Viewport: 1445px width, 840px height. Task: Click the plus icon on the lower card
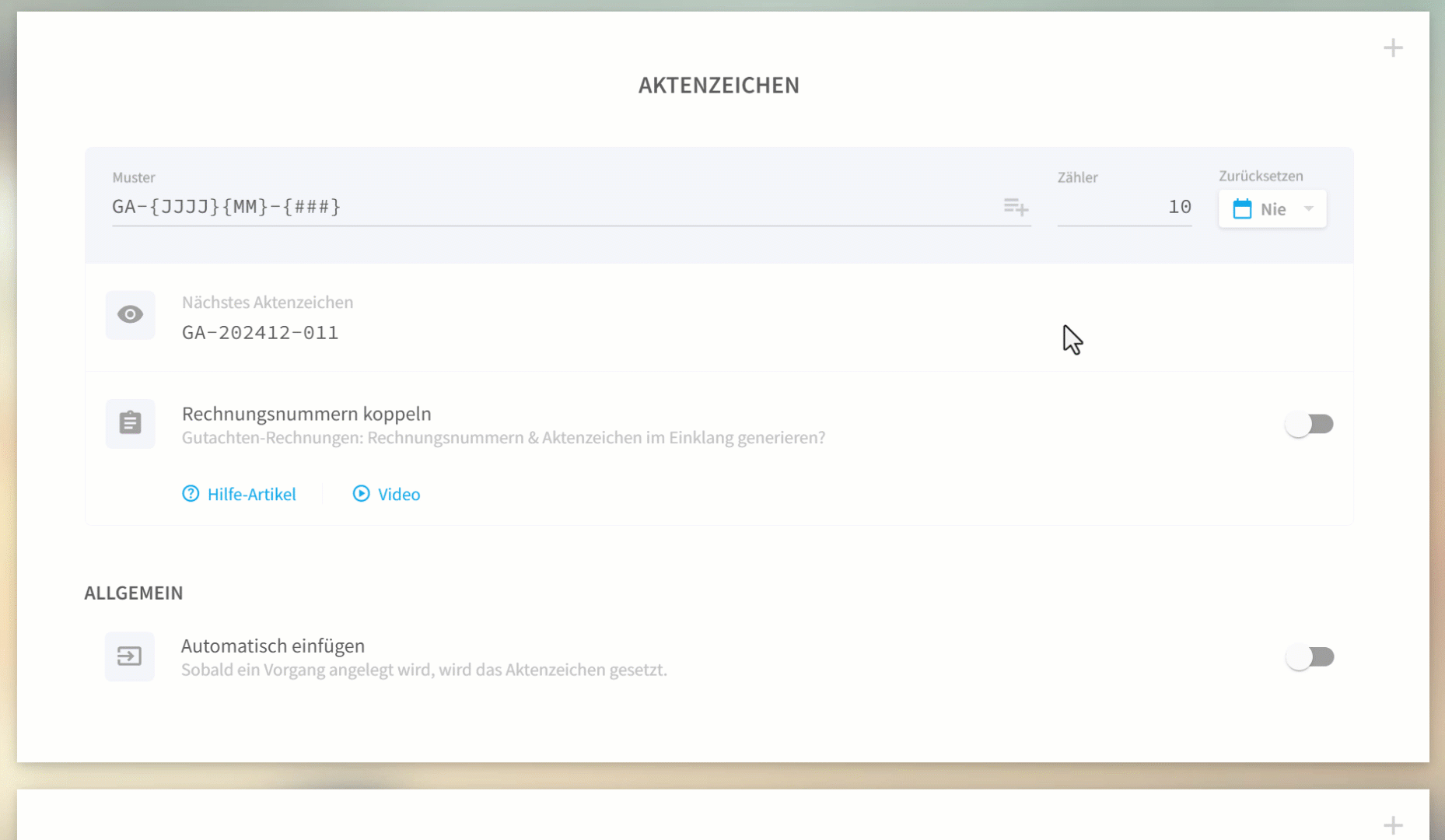click(x=1393, y=825)
